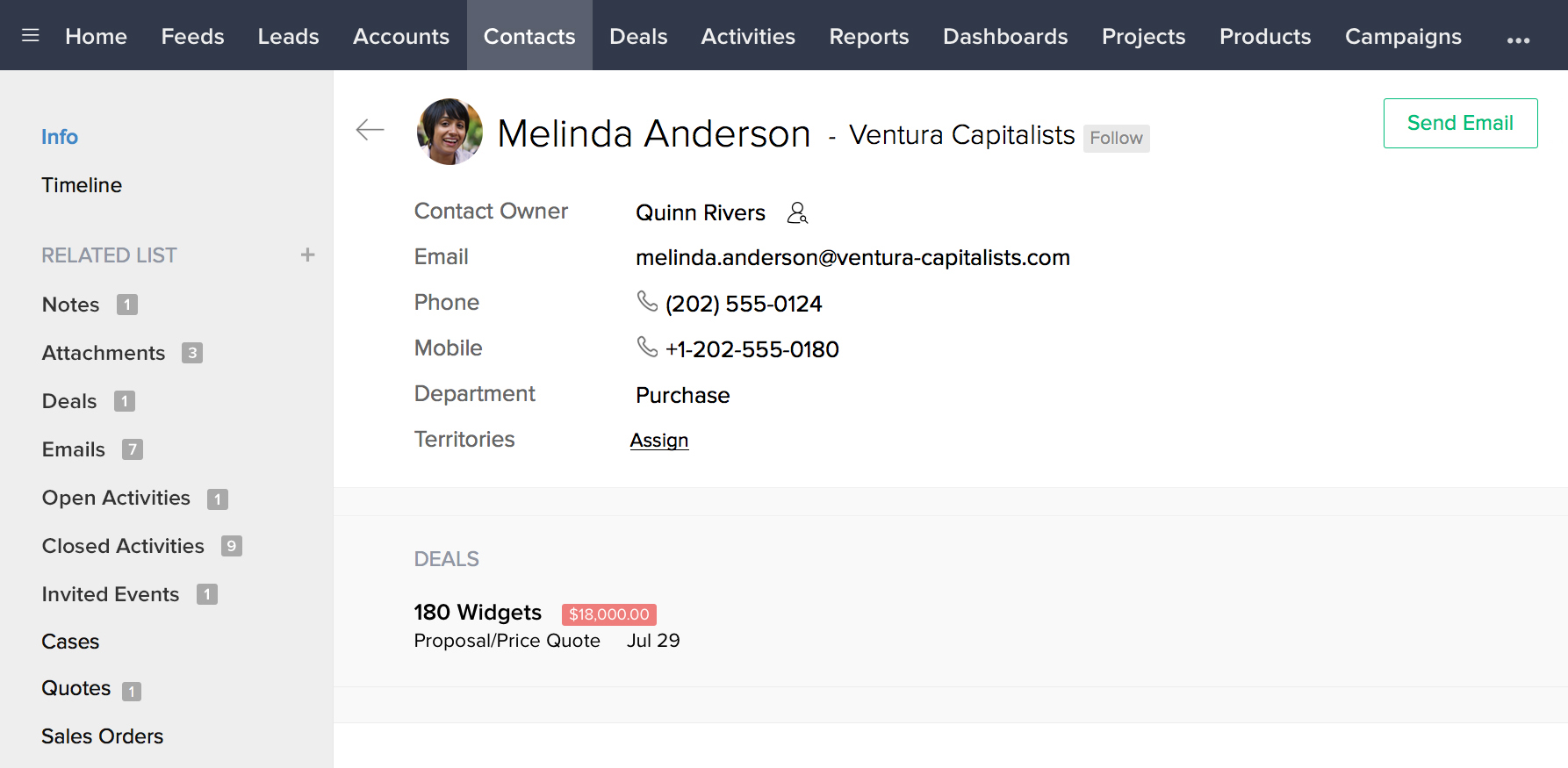This screenshot has width=1568, height=768.
Task: Click the back arrow icon
Action: tap(370, 130)
